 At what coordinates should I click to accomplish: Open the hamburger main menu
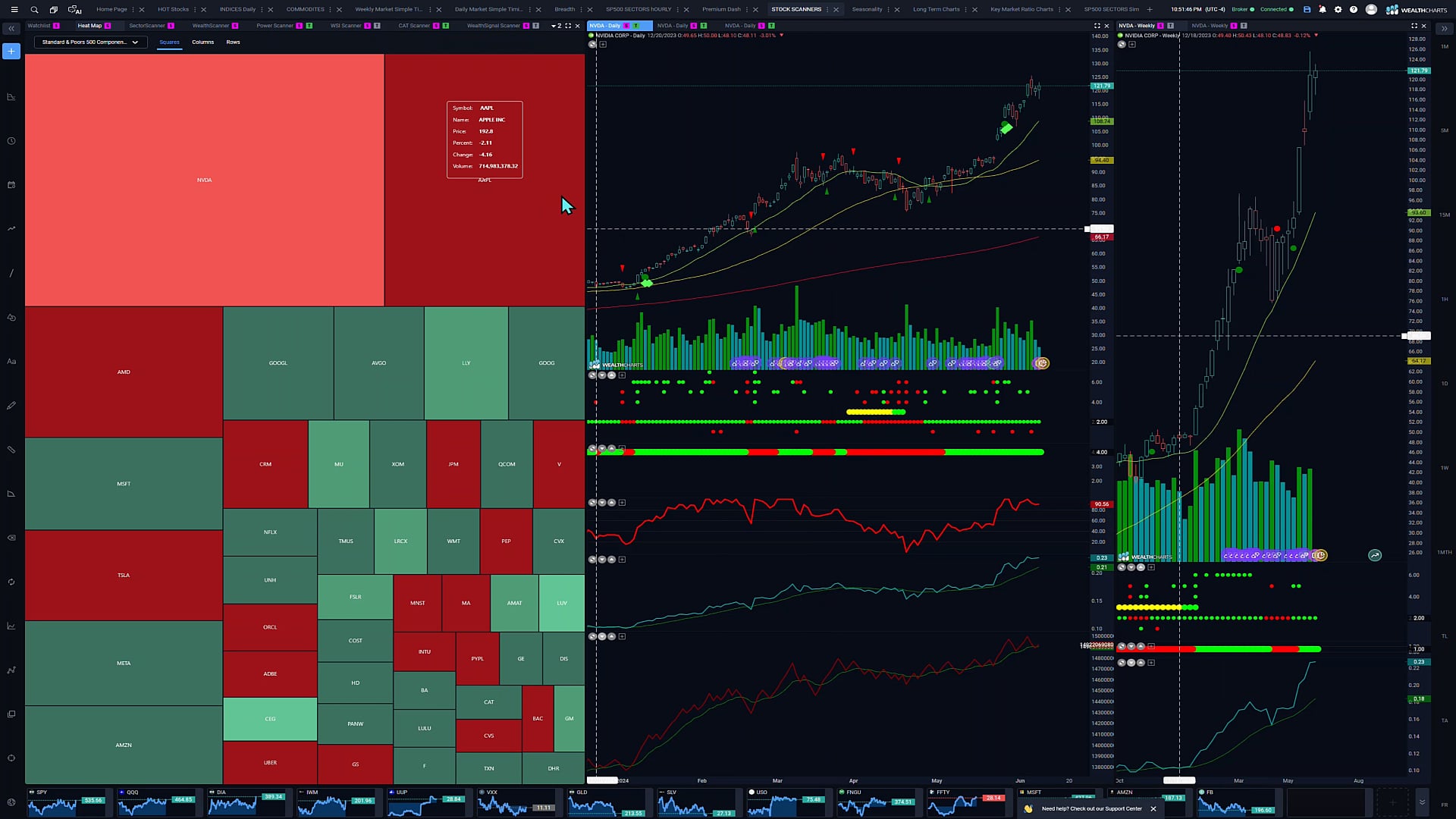(x=14, y=10)
